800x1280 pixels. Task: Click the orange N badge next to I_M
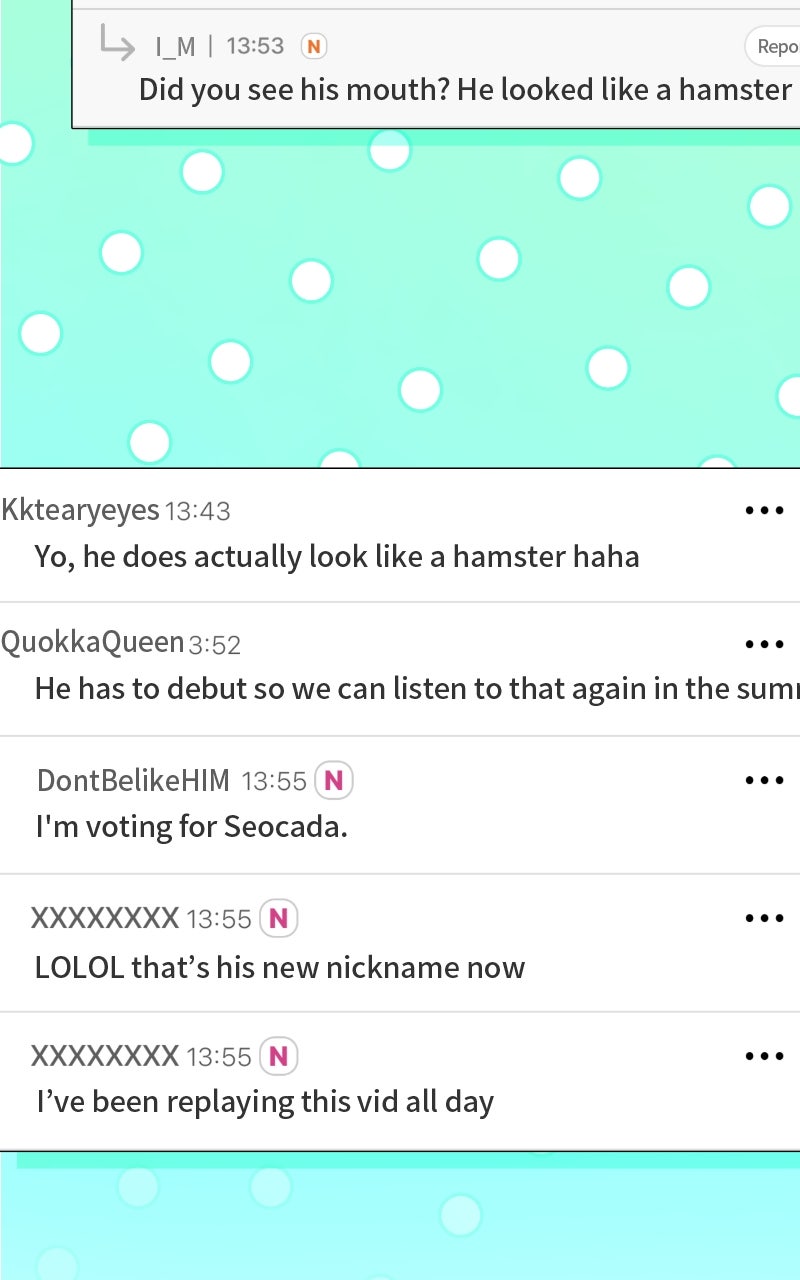tap(314, 46)
